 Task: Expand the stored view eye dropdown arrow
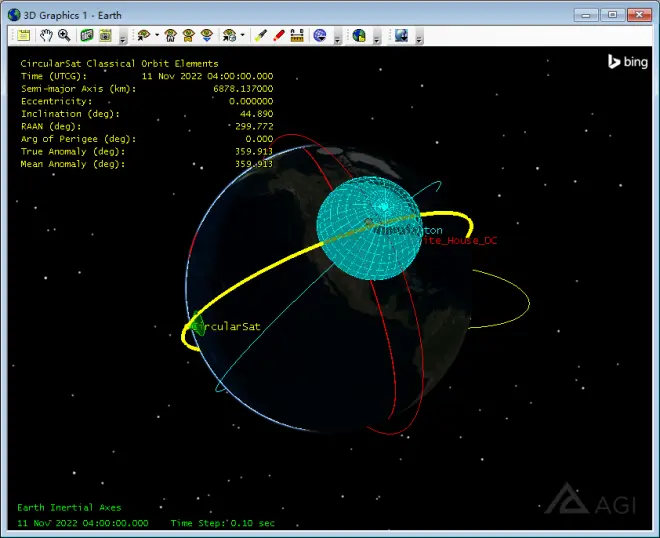point(242,35)
